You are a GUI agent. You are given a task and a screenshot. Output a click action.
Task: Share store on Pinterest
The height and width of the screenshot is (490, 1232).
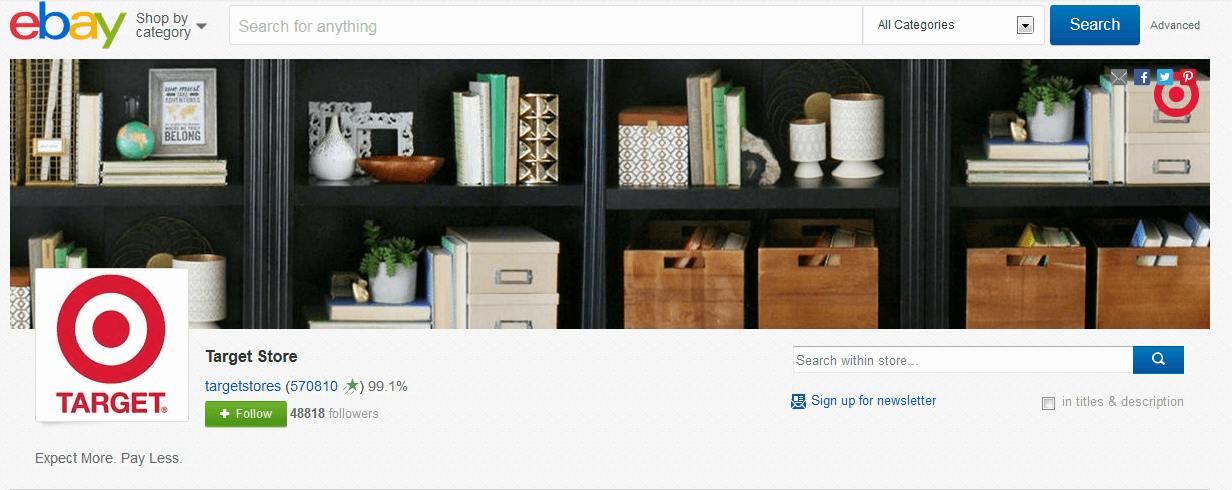pos(1188,77)
